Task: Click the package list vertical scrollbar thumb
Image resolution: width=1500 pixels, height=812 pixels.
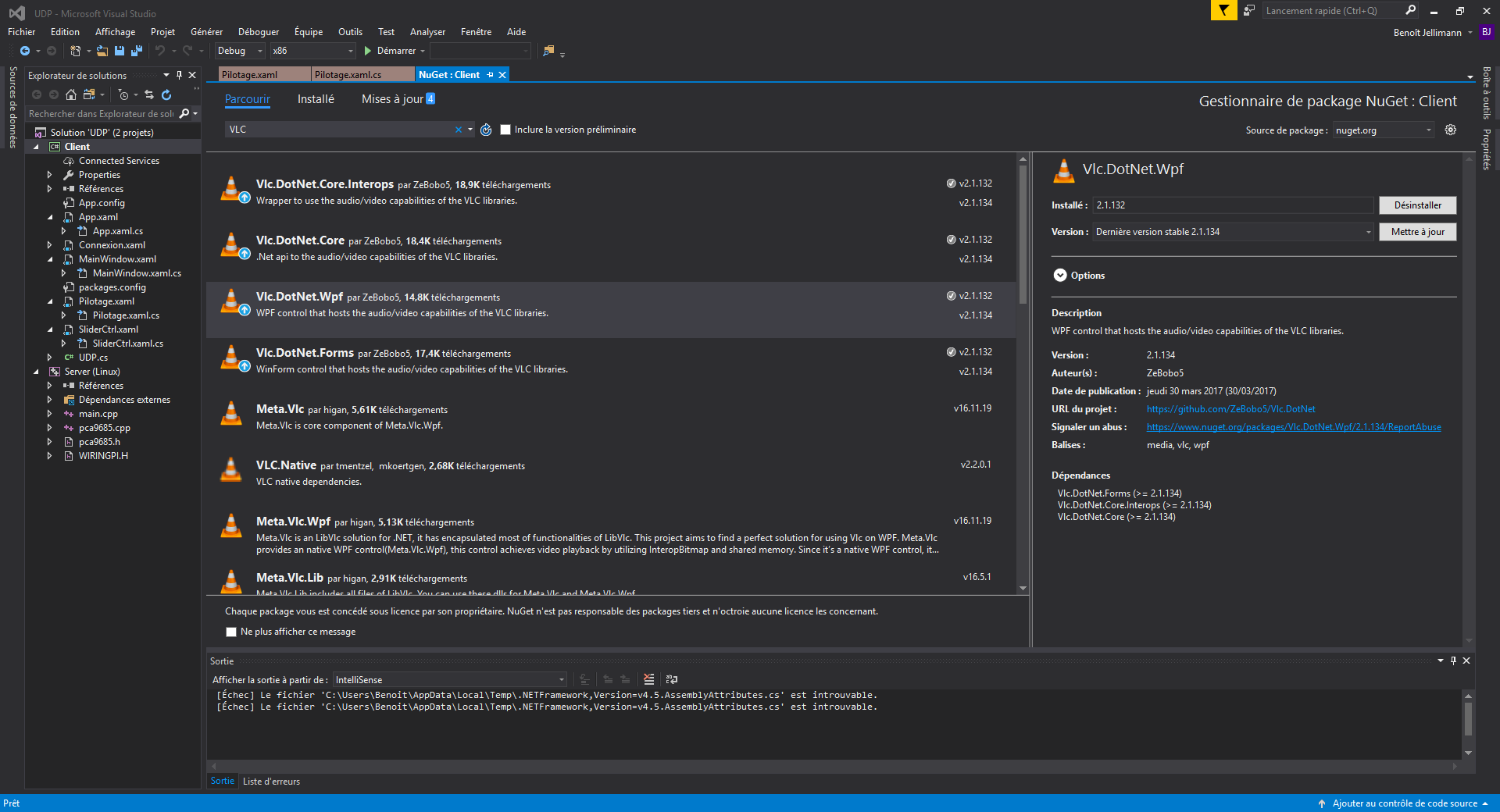Action: click(x=1023, y=234)
